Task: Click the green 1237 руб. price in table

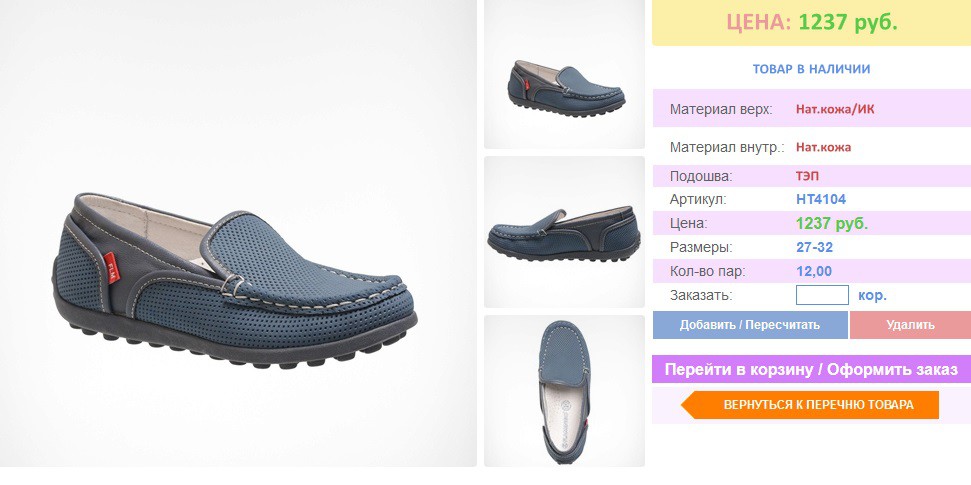Action: click(x=832, y=224)
